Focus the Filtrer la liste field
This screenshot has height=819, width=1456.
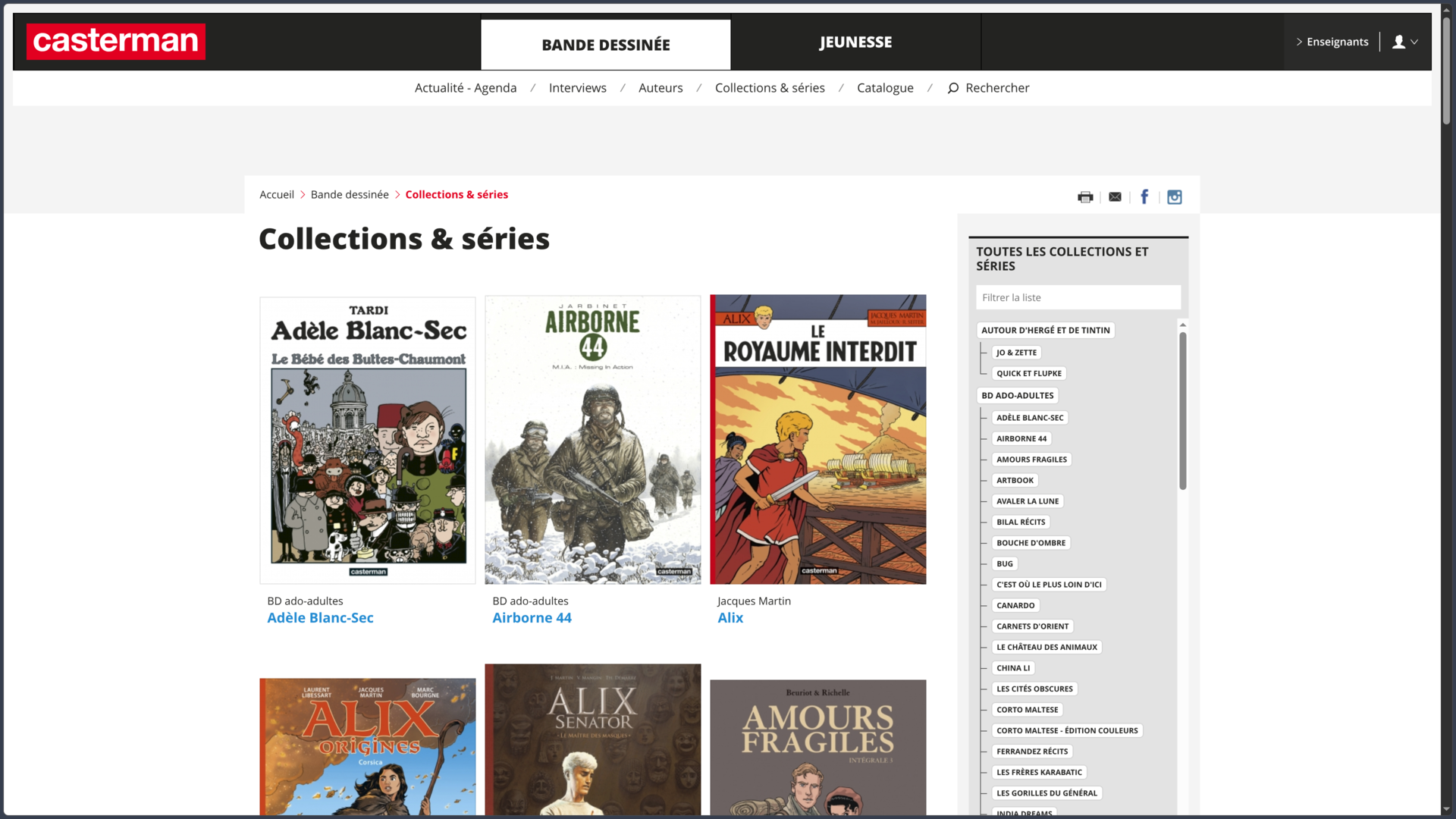[1078, 297]
